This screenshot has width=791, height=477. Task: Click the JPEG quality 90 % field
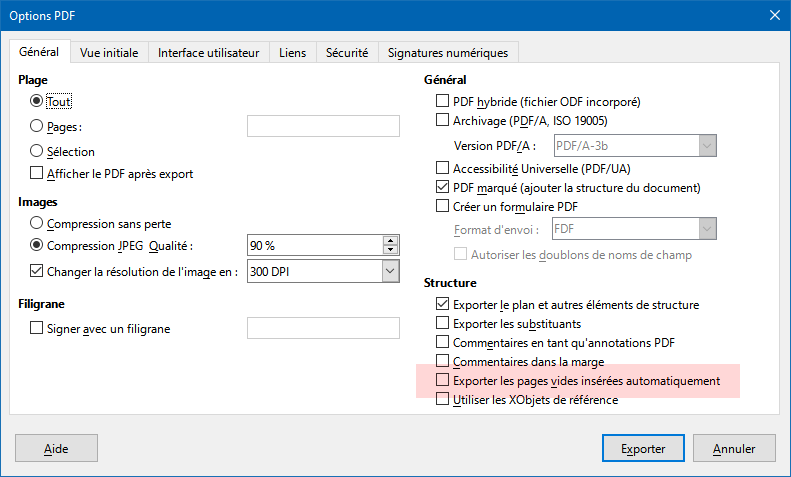click(315, 245)
